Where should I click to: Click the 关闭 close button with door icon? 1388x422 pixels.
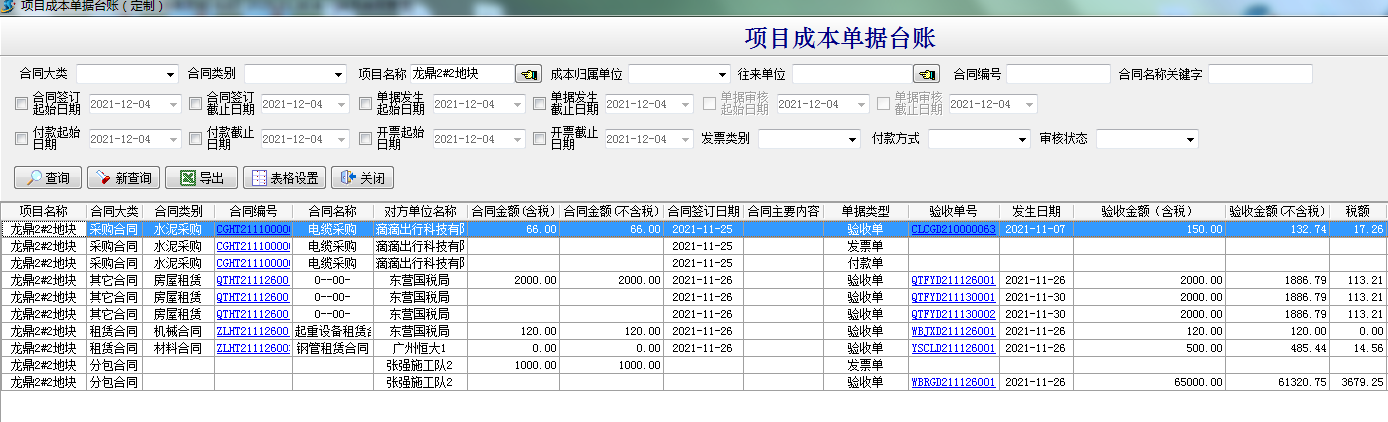[362, 178]
